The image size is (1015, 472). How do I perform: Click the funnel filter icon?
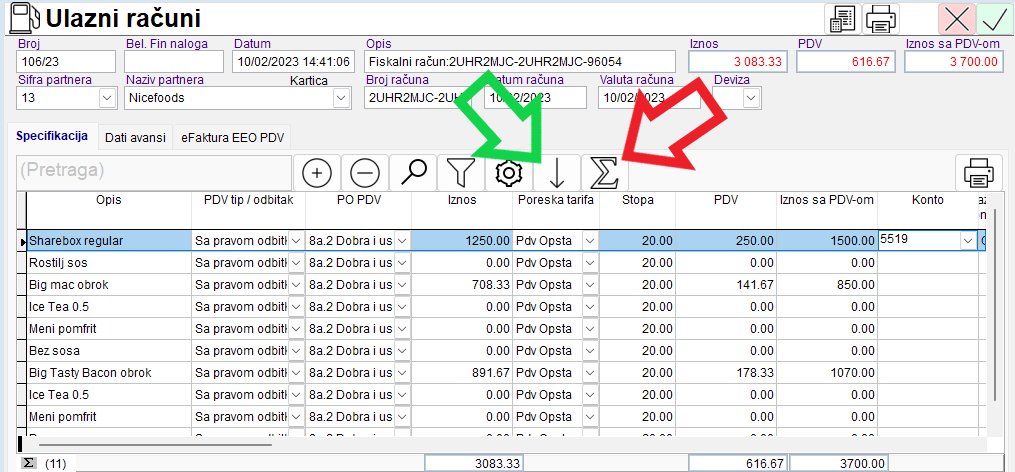point(460,173)
